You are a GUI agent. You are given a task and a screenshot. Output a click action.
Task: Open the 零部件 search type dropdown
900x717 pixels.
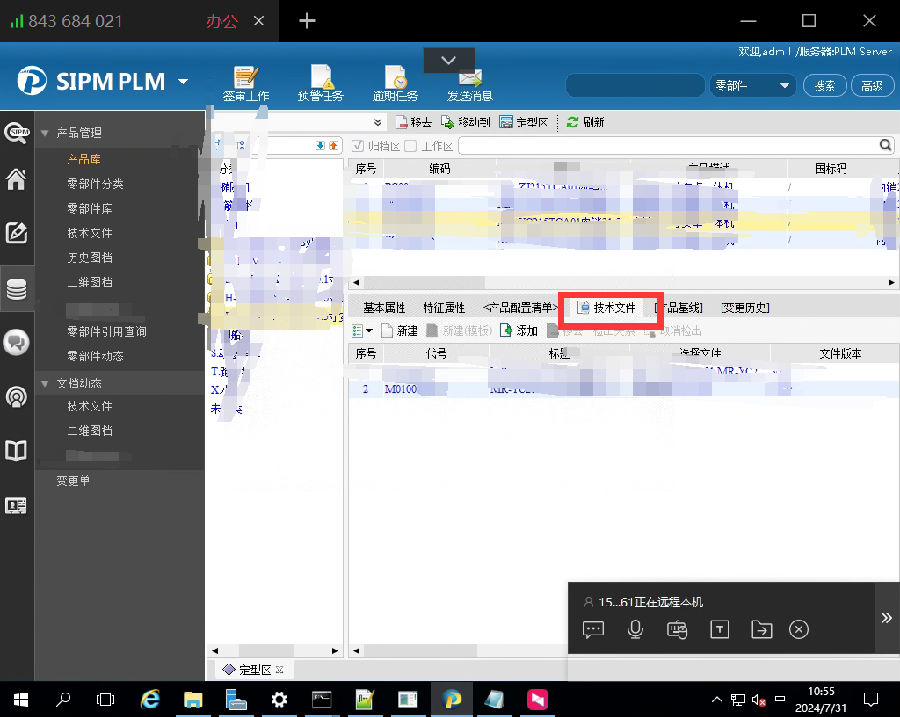click(751, 86)
